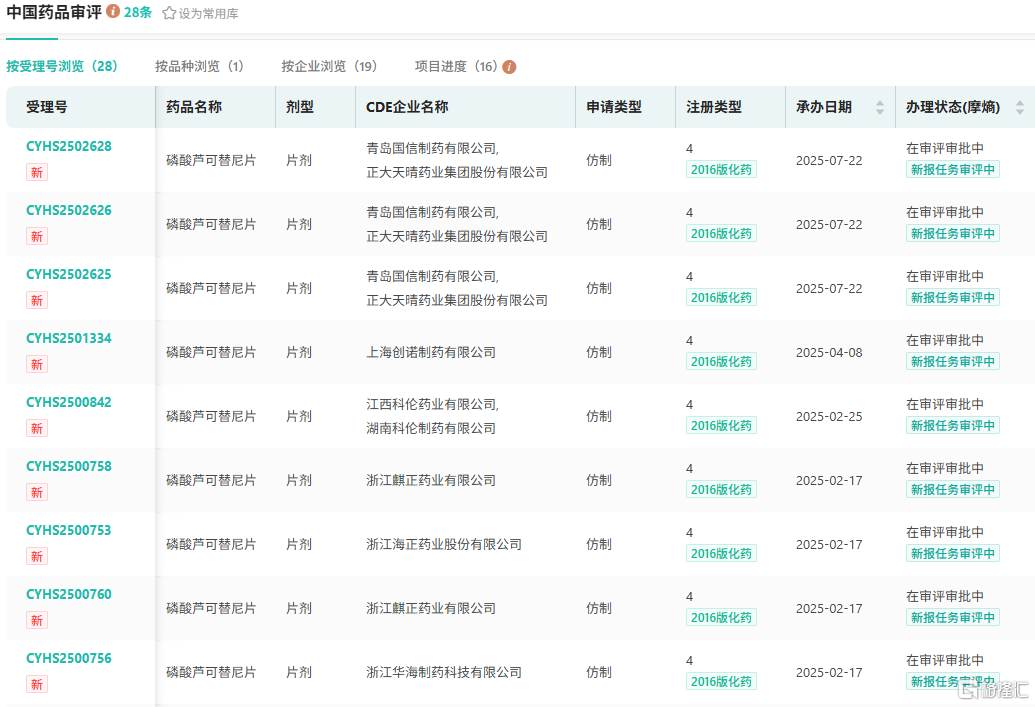Screen dimensions: 1035x707
Task: Select 江西科伦药业有限公司 company text
Action: 432,404
